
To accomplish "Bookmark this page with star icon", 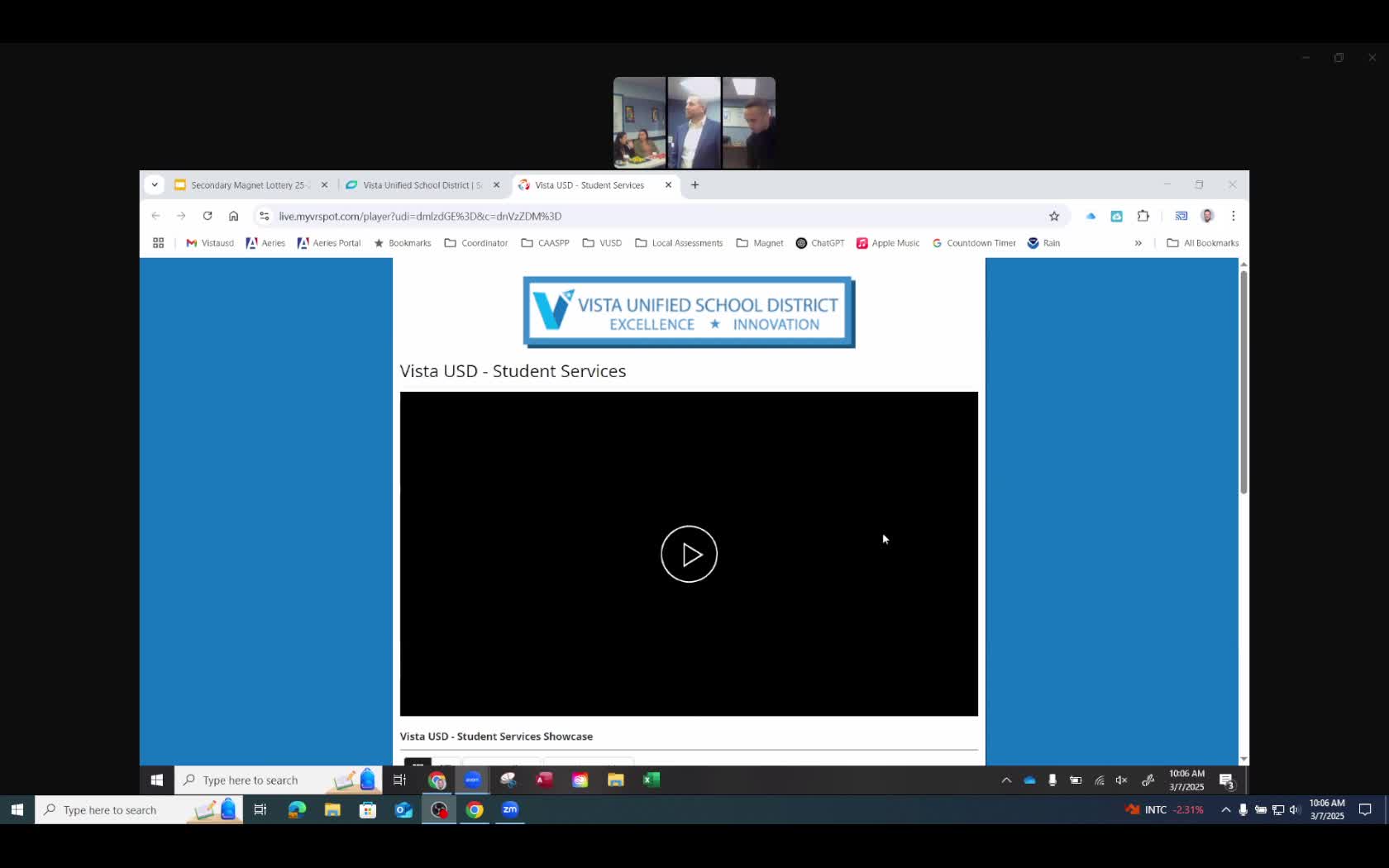I will point(1054,216).
